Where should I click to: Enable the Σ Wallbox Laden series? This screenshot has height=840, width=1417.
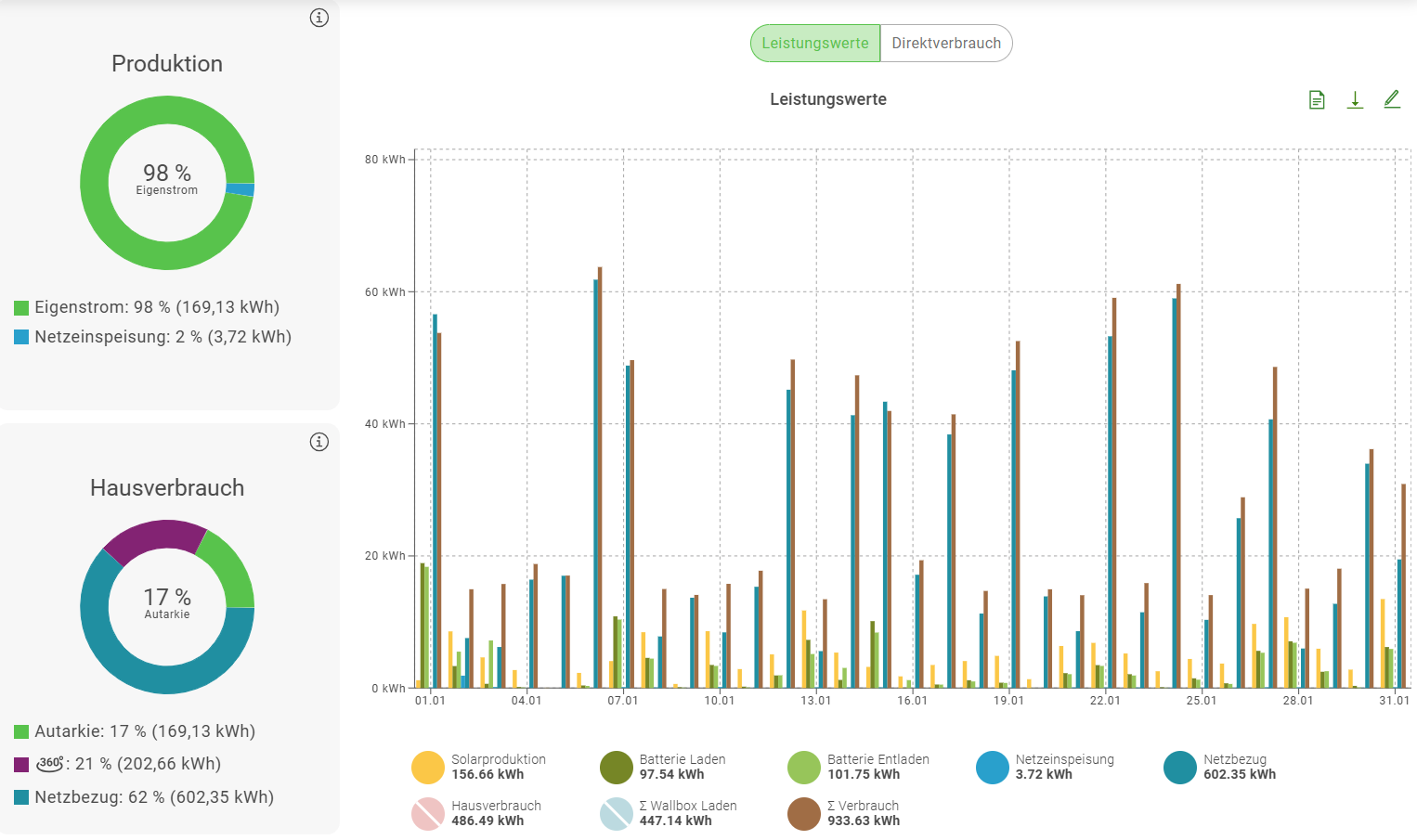pos(617,814)
